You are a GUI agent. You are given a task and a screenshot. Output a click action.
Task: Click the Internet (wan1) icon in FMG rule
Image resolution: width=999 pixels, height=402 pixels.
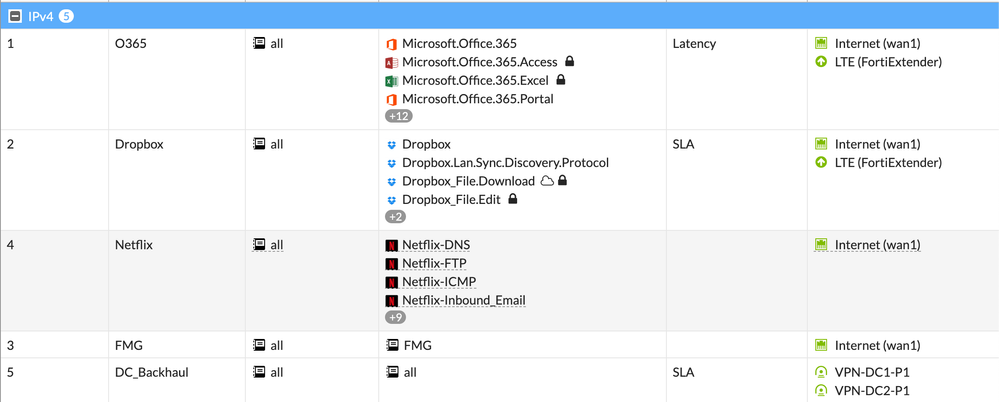tap(822, 345)
